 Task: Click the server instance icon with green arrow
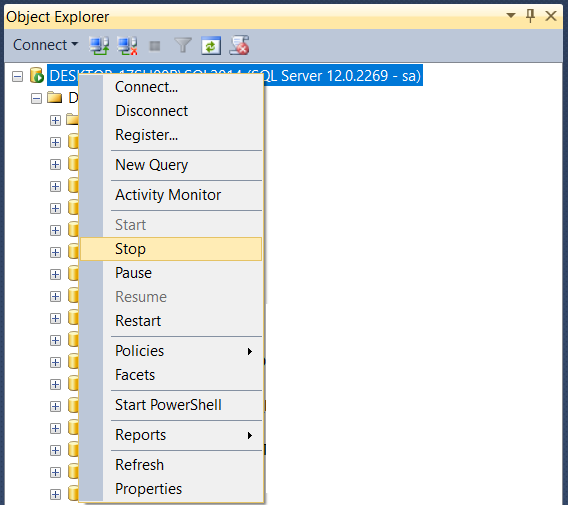[x=37, y=75]
